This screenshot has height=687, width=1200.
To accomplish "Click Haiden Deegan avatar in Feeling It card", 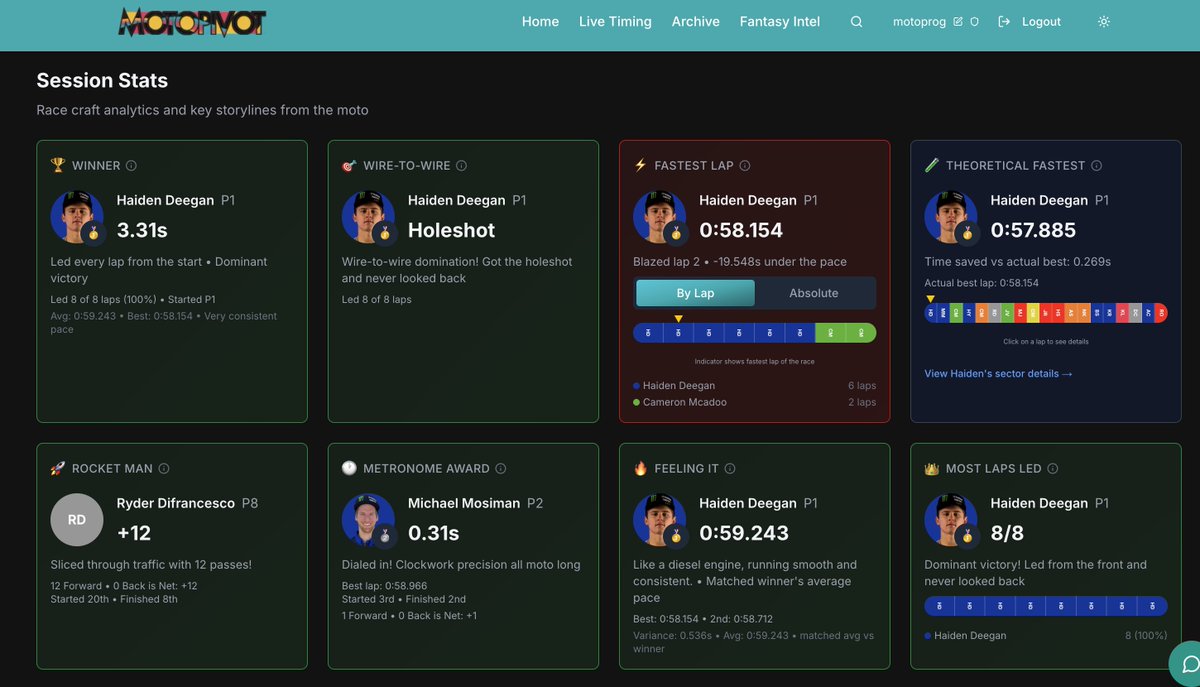I will click(x=660, y=520).
